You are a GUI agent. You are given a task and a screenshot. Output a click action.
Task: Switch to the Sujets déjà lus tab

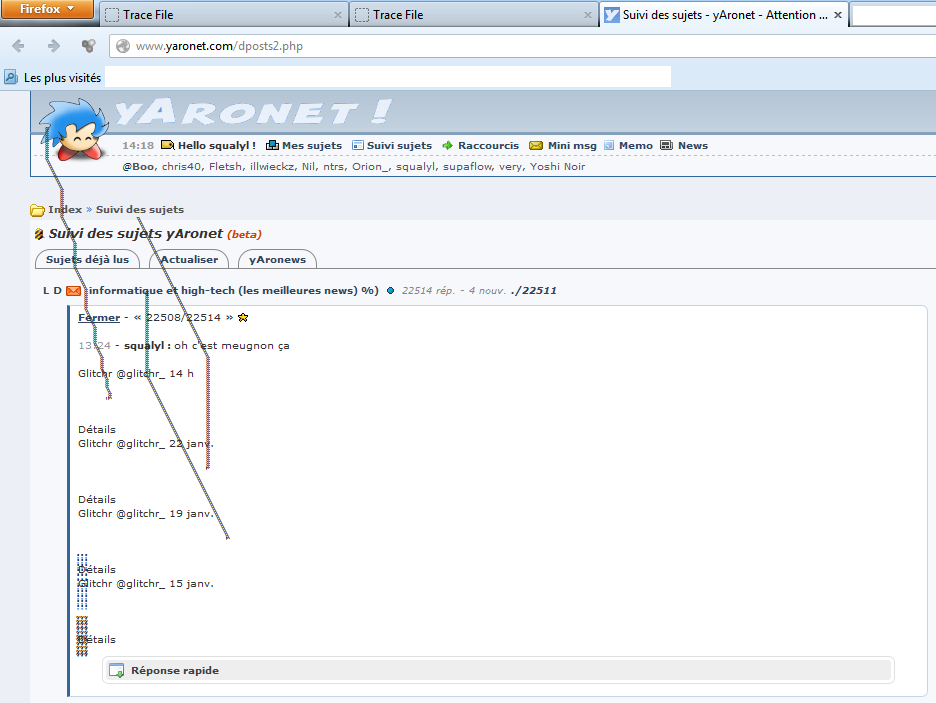(87, 260)
